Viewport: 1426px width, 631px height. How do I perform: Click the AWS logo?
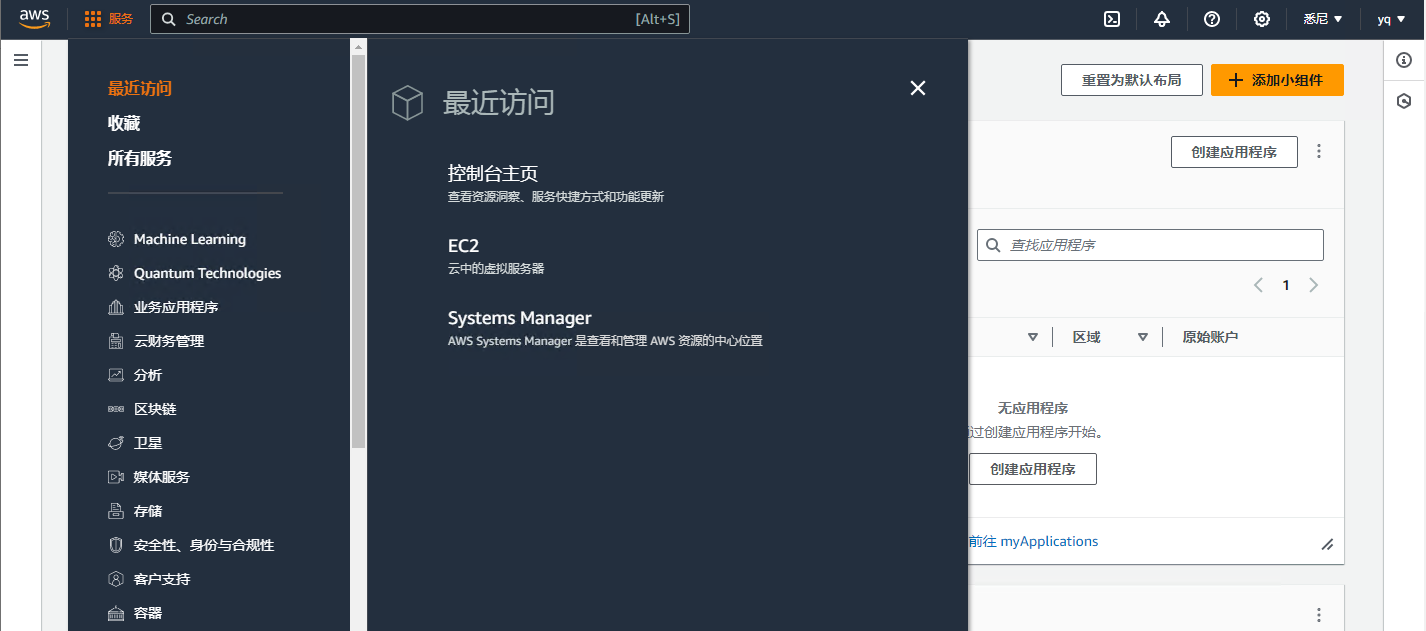click(x=34, y=19)
